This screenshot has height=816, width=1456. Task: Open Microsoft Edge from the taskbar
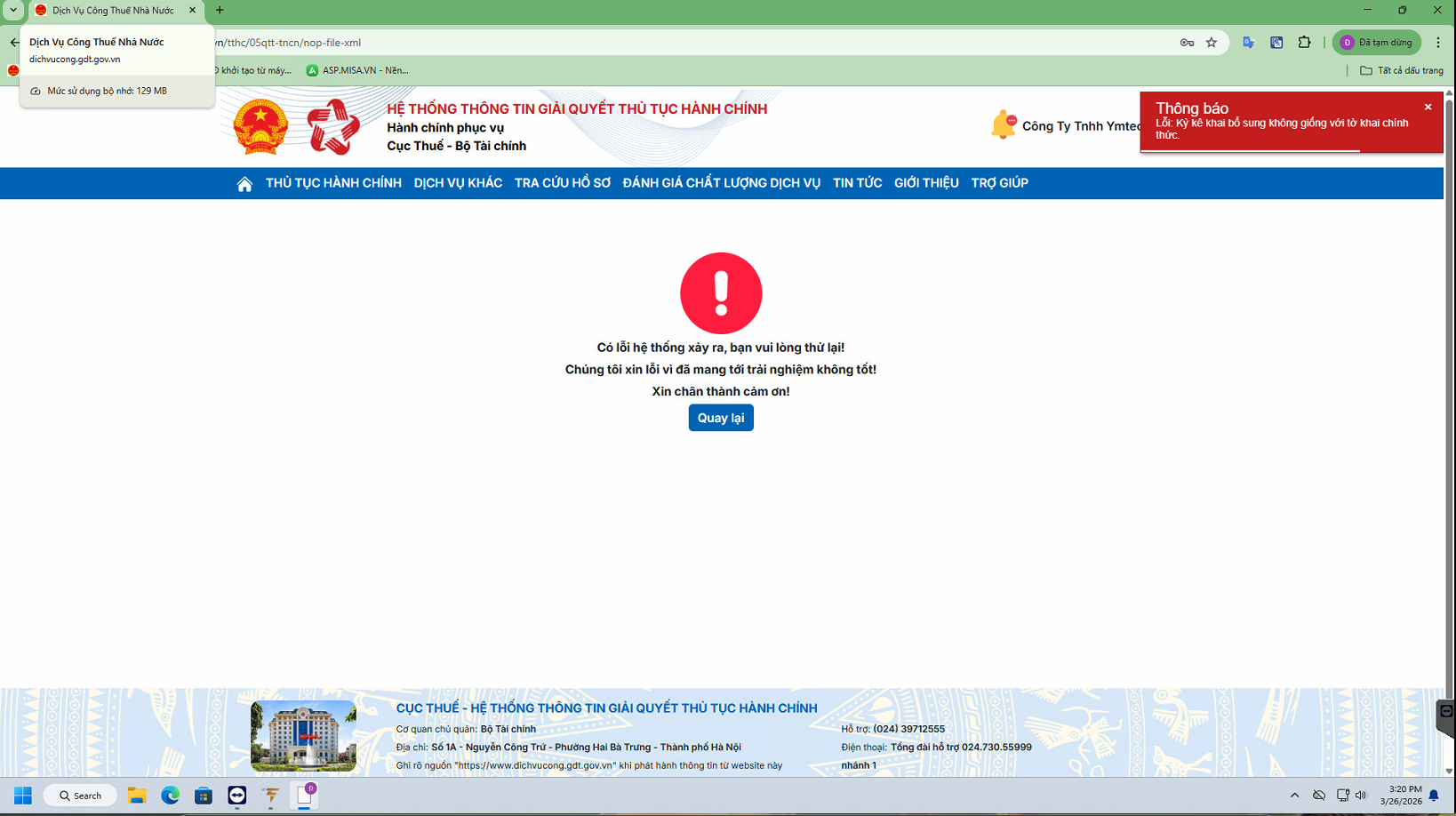170,796
